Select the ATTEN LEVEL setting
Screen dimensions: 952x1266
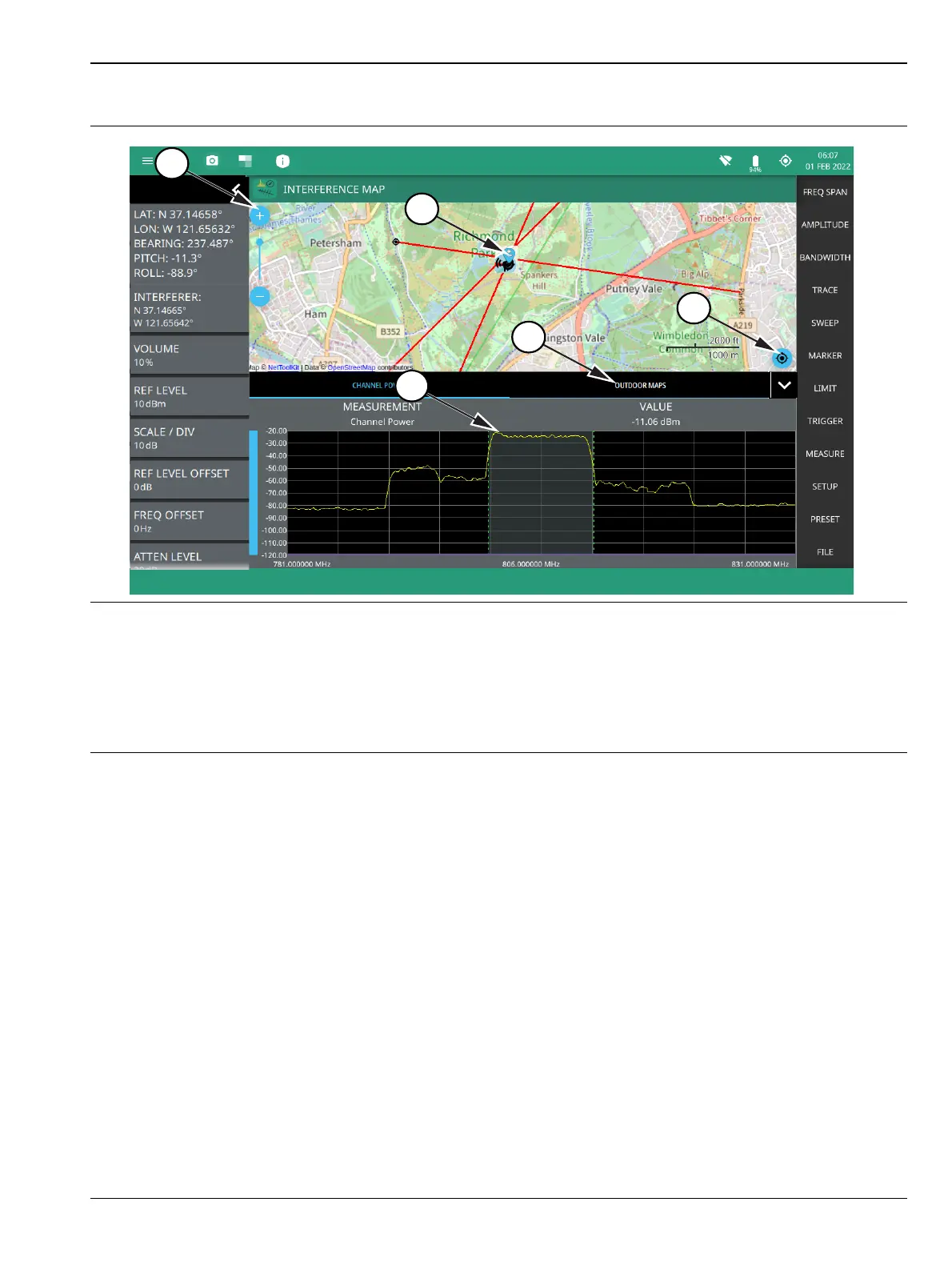click(190, 556)
